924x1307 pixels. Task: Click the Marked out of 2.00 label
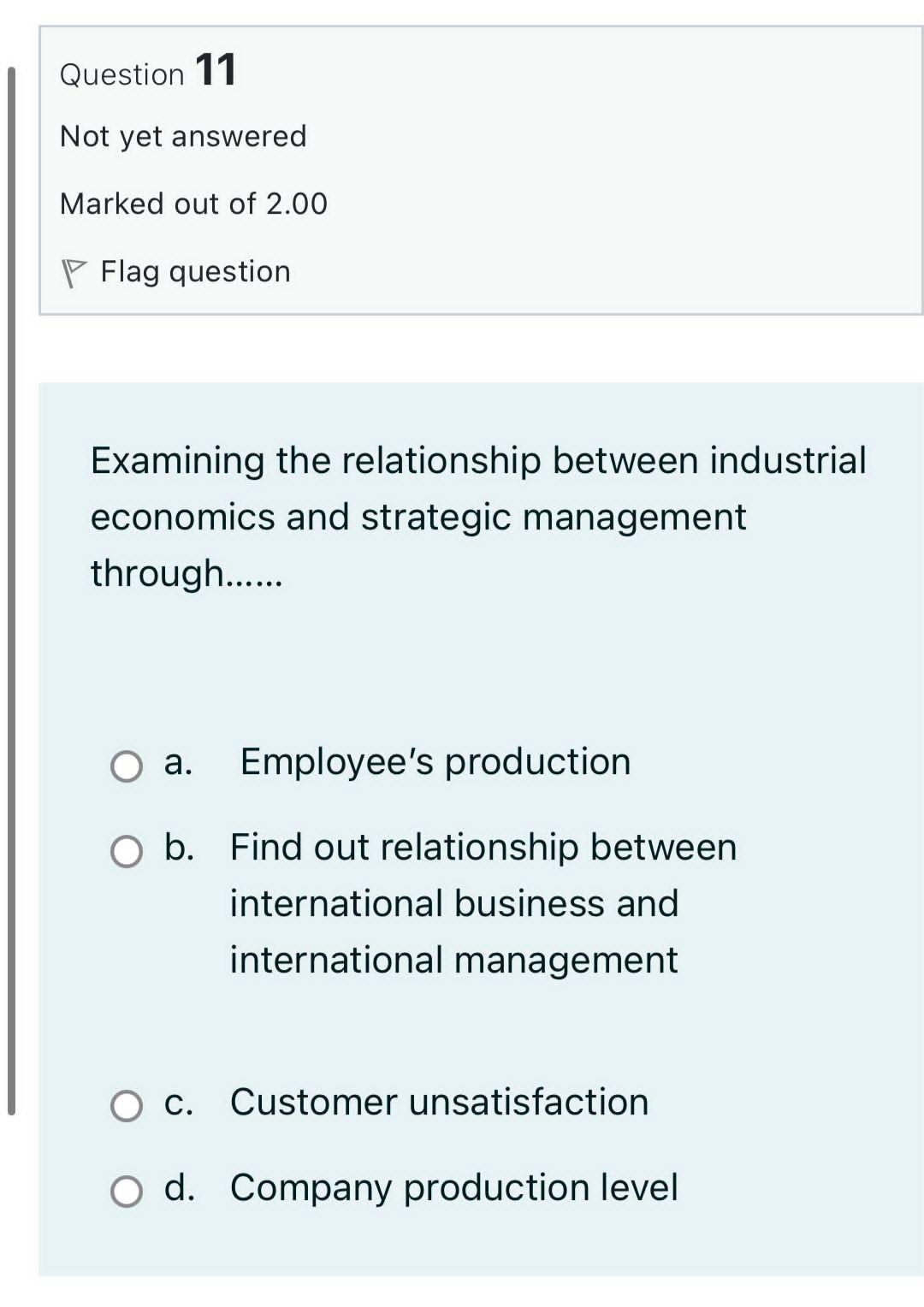click(x=193, y=204)
